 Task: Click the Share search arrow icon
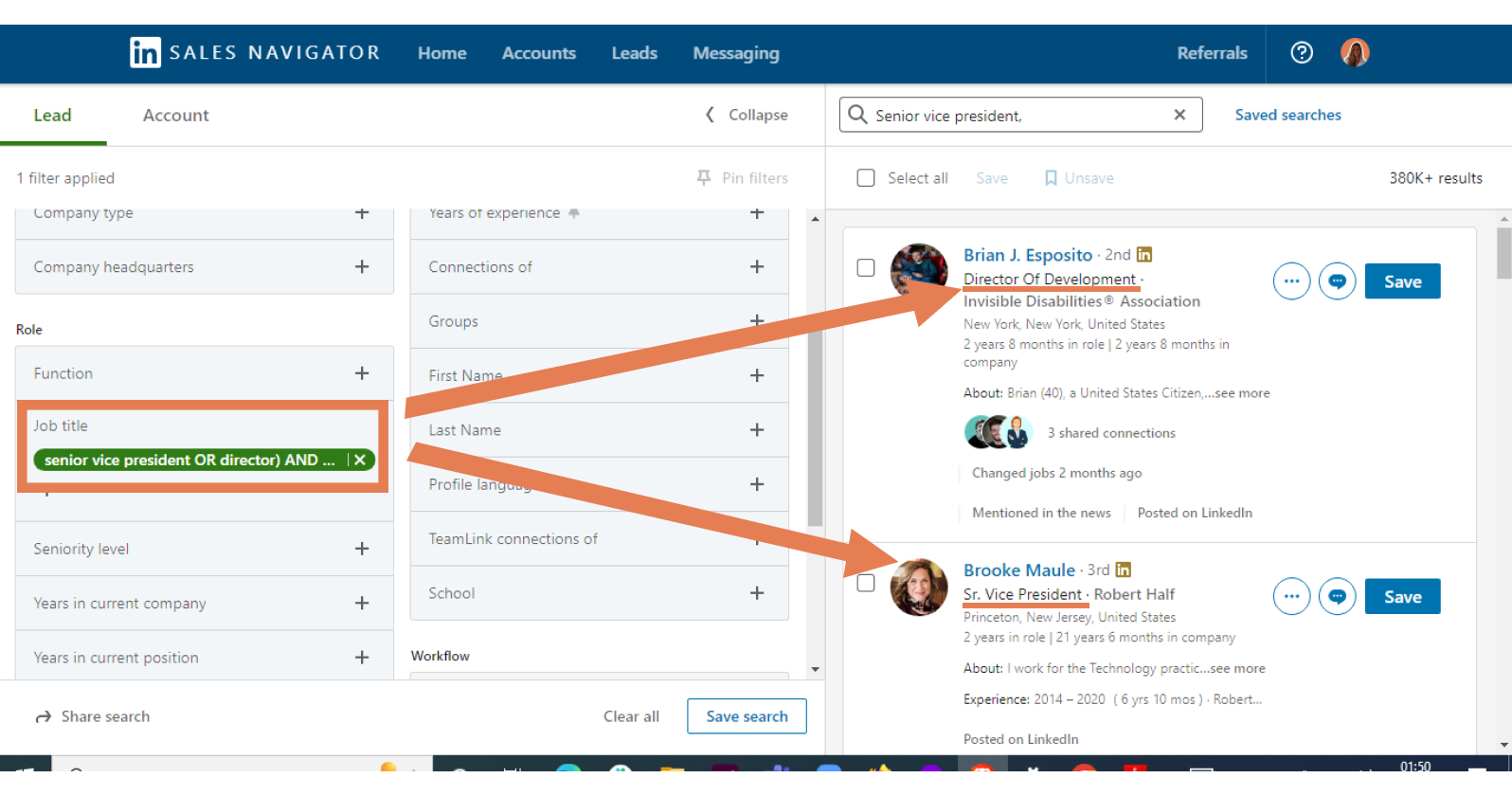[x=44, y=717]
